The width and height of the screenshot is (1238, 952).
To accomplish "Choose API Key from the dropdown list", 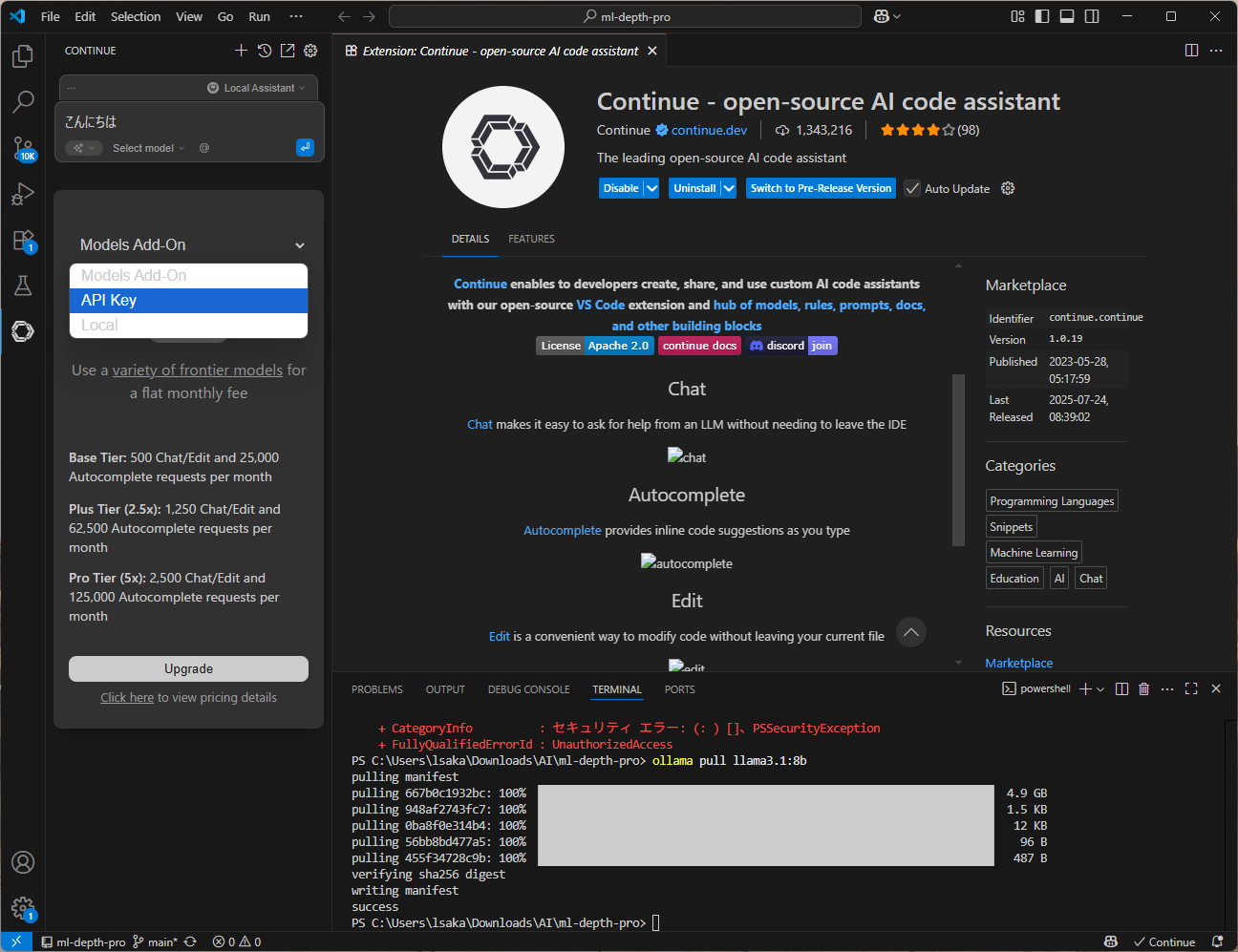I will (x=189, y=300).
